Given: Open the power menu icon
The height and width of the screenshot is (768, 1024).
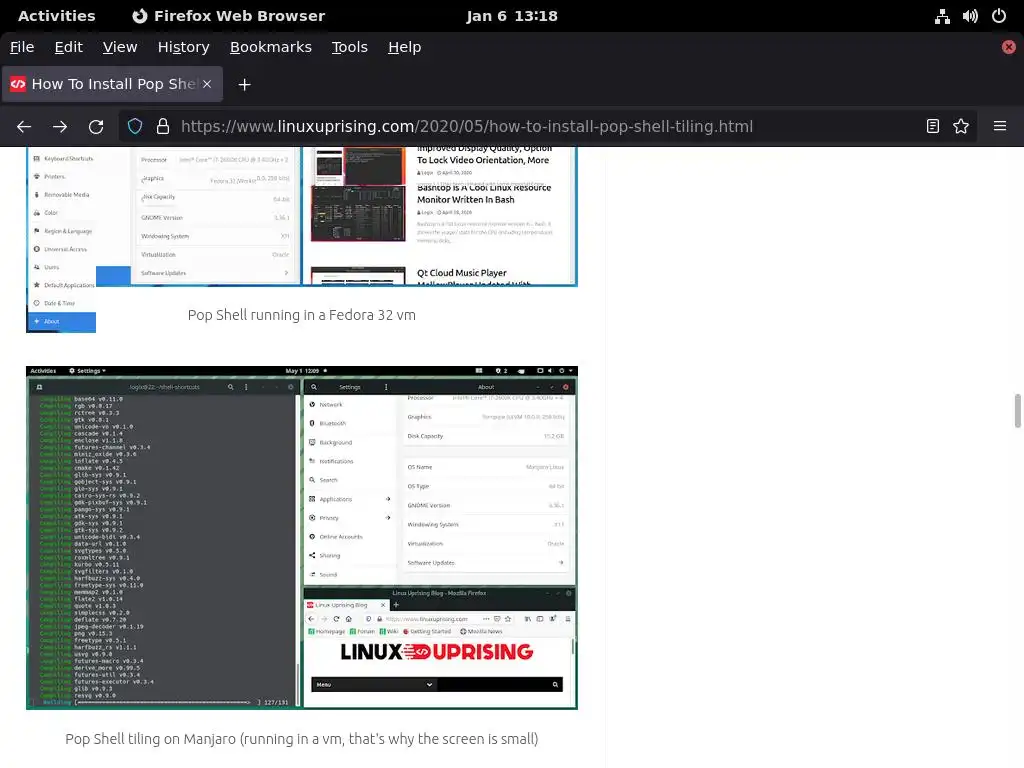Looking at the screenshot, I should pyautogui.click(x=999, y=16).
